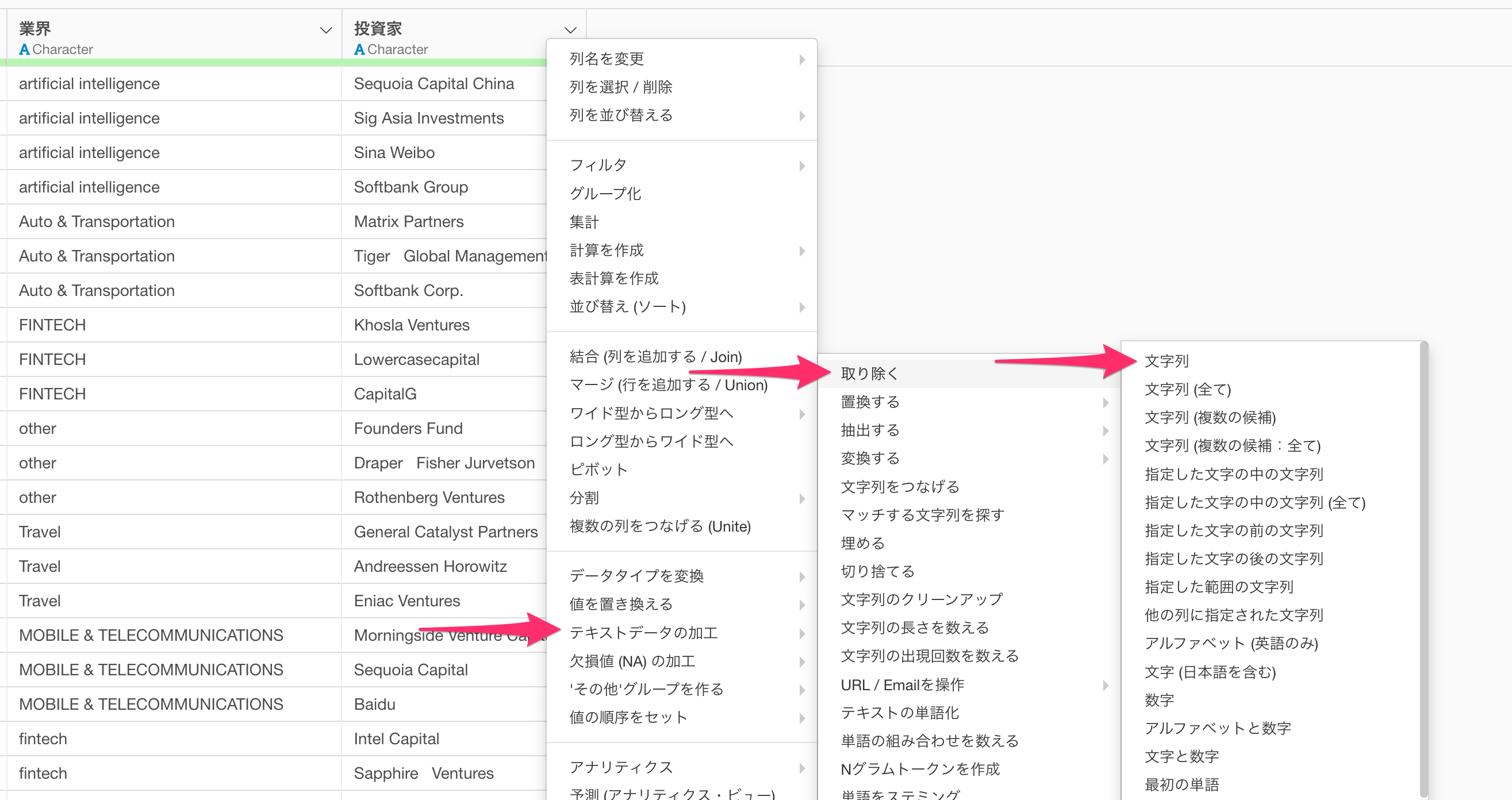Image resolution: width=1512 pixels, height=800 pixels.
Task: Select 指定した文字の後の文字列
Action: pyautogui.click(x=1271, y=559)
